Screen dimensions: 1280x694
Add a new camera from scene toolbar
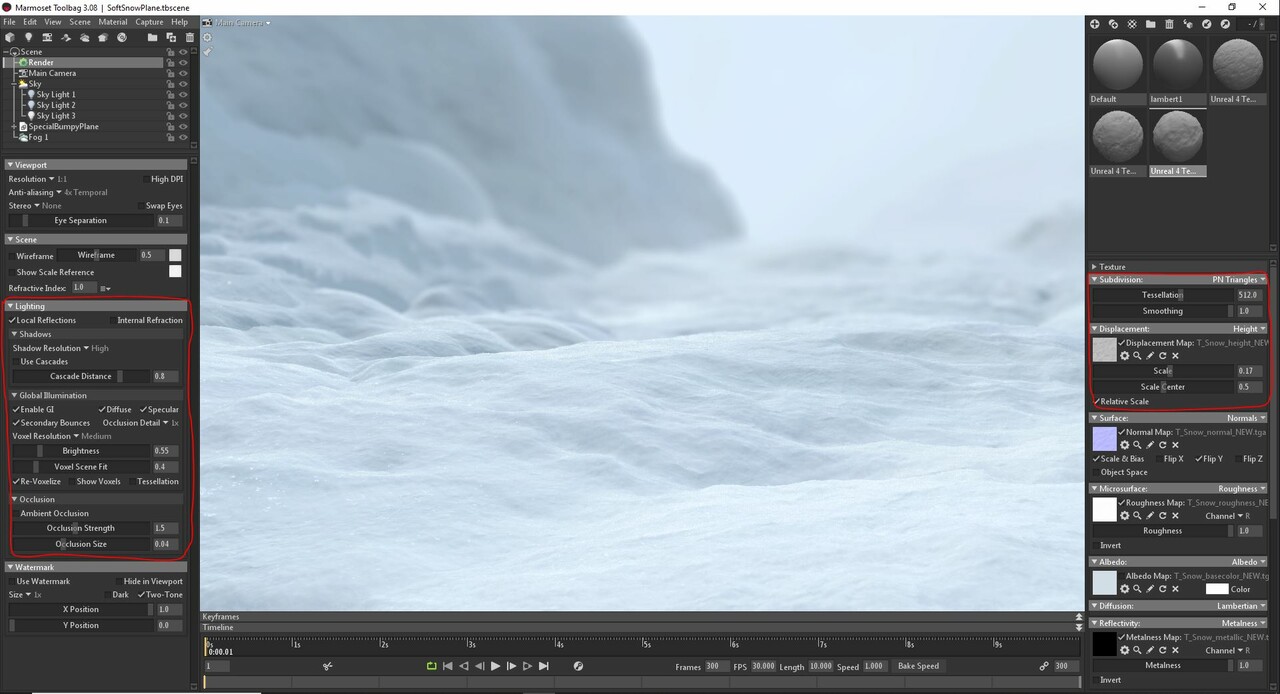point(47,38)
